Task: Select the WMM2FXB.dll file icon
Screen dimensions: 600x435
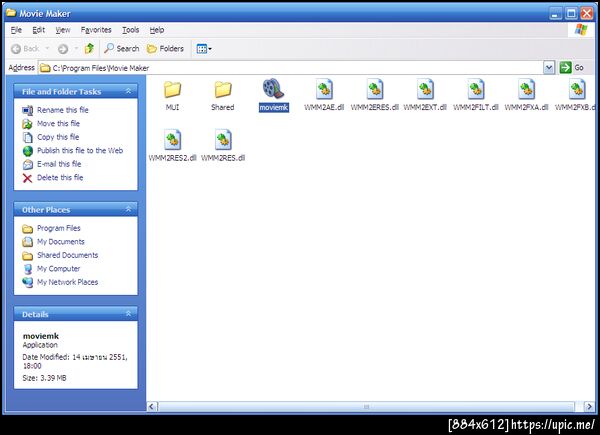Action: pos(577,89)
